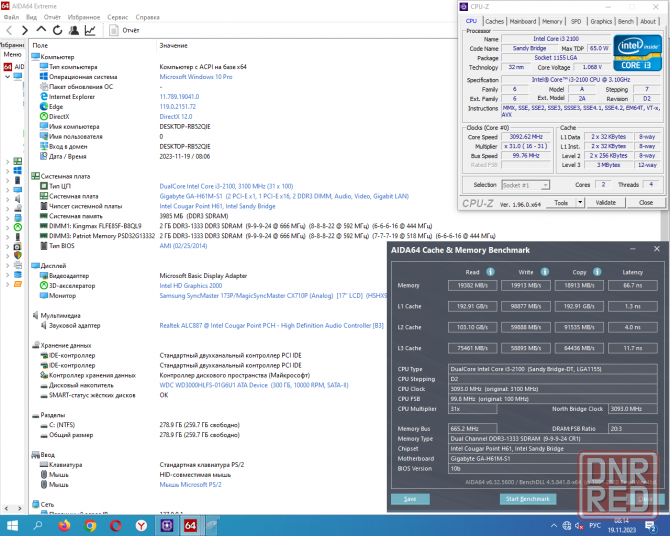
Task: Click the Компьютер section header icon
Action: 35,57
